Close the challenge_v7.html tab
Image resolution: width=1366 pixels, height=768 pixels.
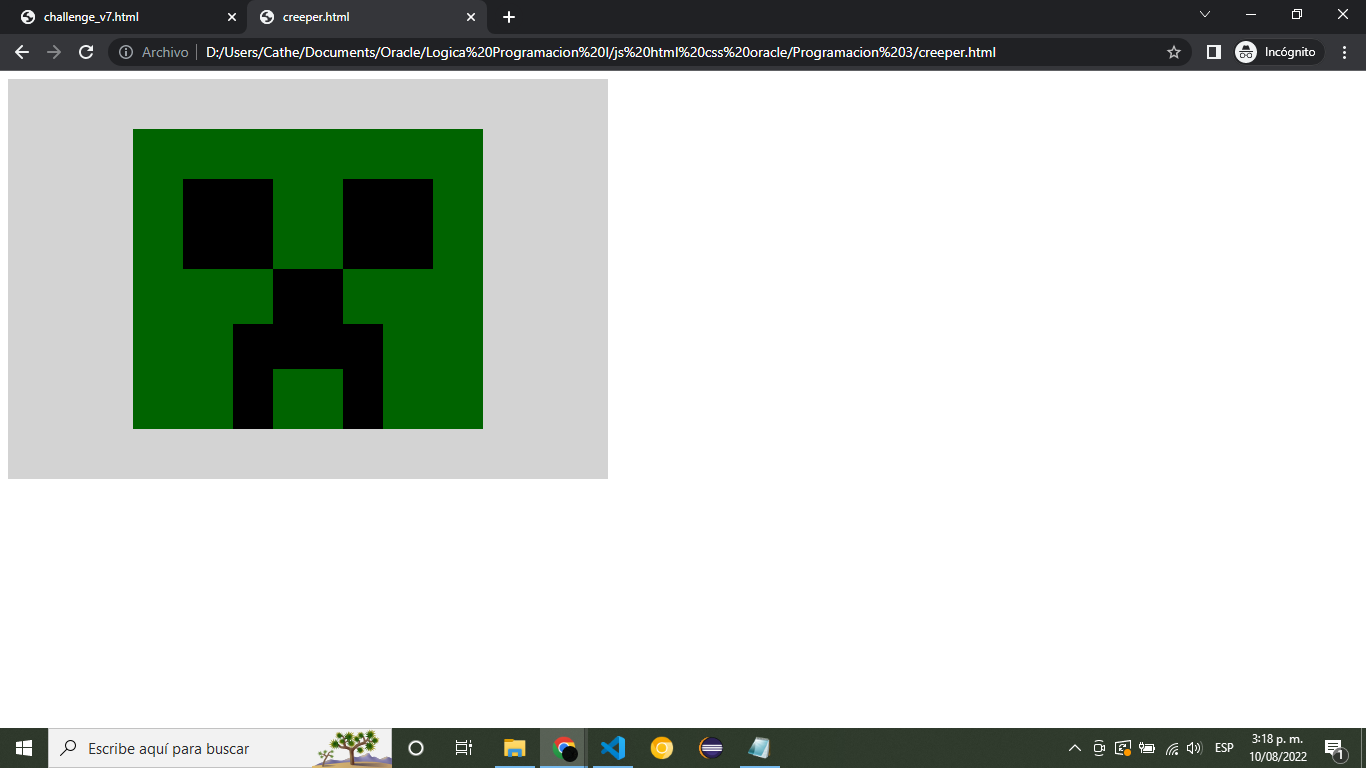(x=232, y=17)
